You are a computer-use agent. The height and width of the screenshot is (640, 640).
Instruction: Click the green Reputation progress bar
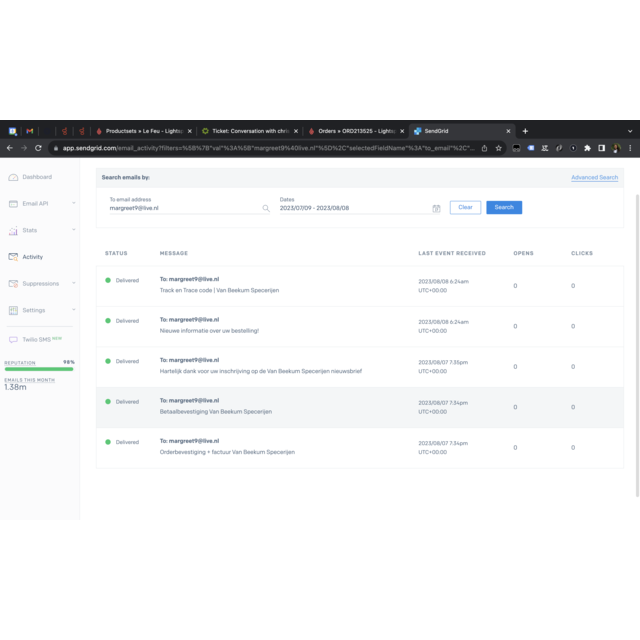(x=39, y=370)
